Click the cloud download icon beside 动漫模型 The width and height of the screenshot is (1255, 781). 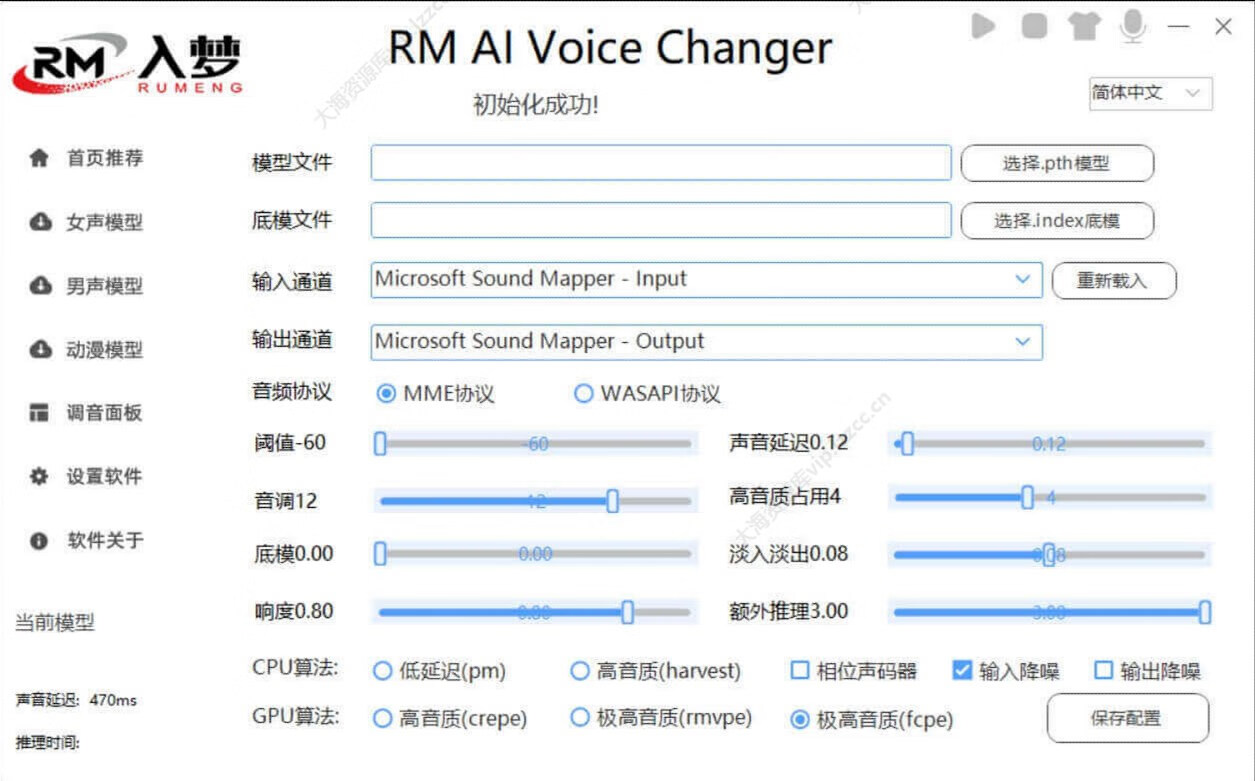click(40, 350)
